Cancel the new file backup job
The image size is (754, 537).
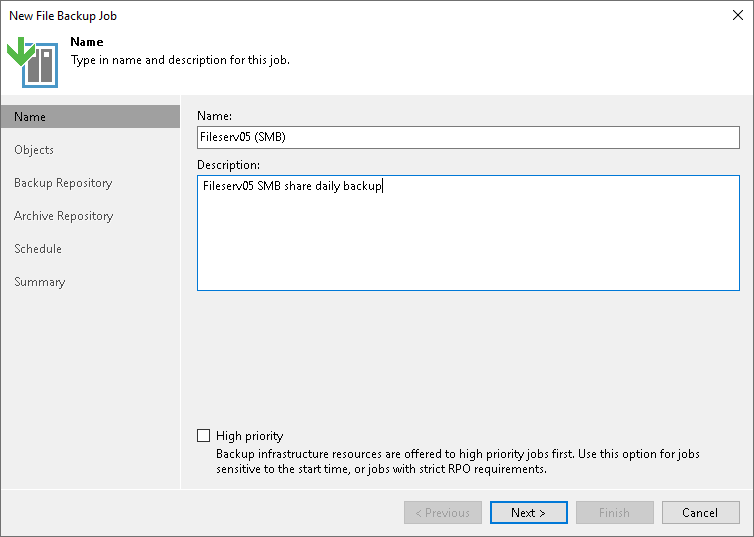coord(700,512)
